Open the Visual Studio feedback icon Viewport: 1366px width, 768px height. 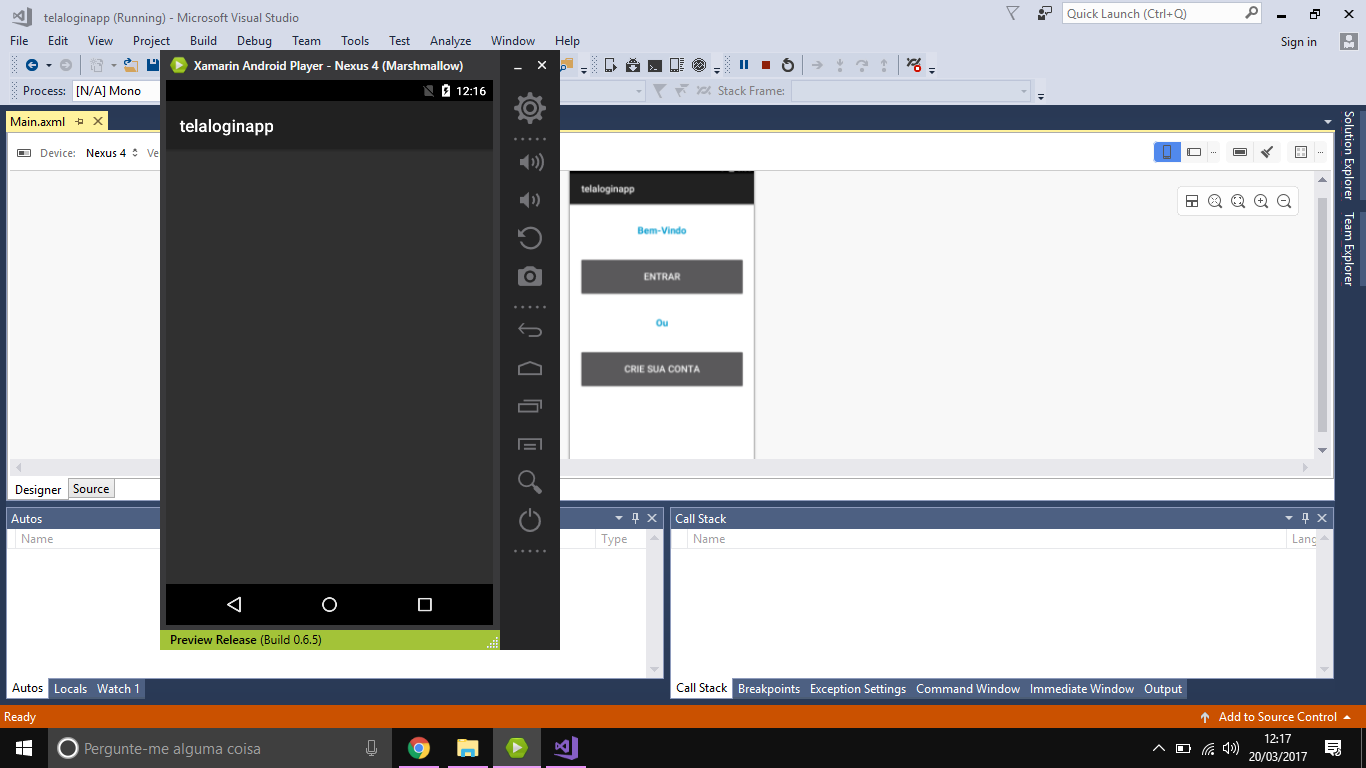pyautogui.click(x=1045, y=13)
